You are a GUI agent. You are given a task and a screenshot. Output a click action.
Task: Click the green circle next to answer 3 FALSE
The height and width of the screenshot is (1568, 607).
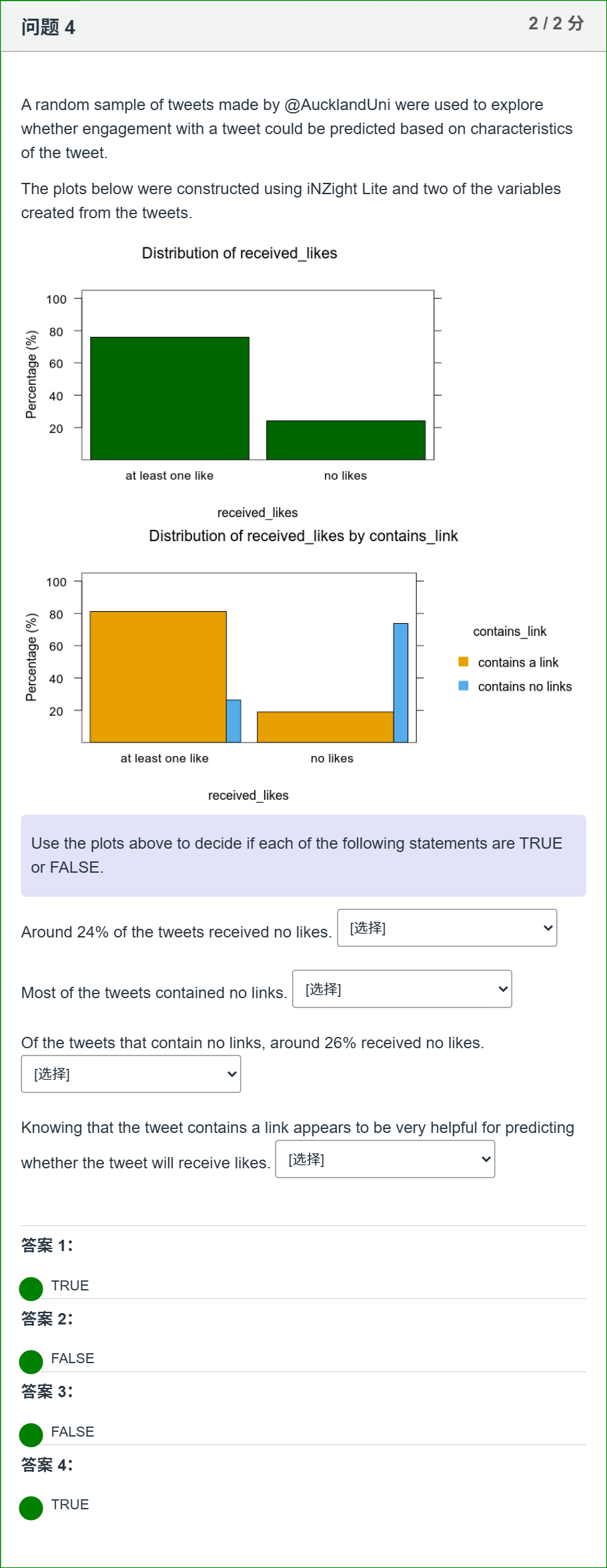[x=31, y=1435]
